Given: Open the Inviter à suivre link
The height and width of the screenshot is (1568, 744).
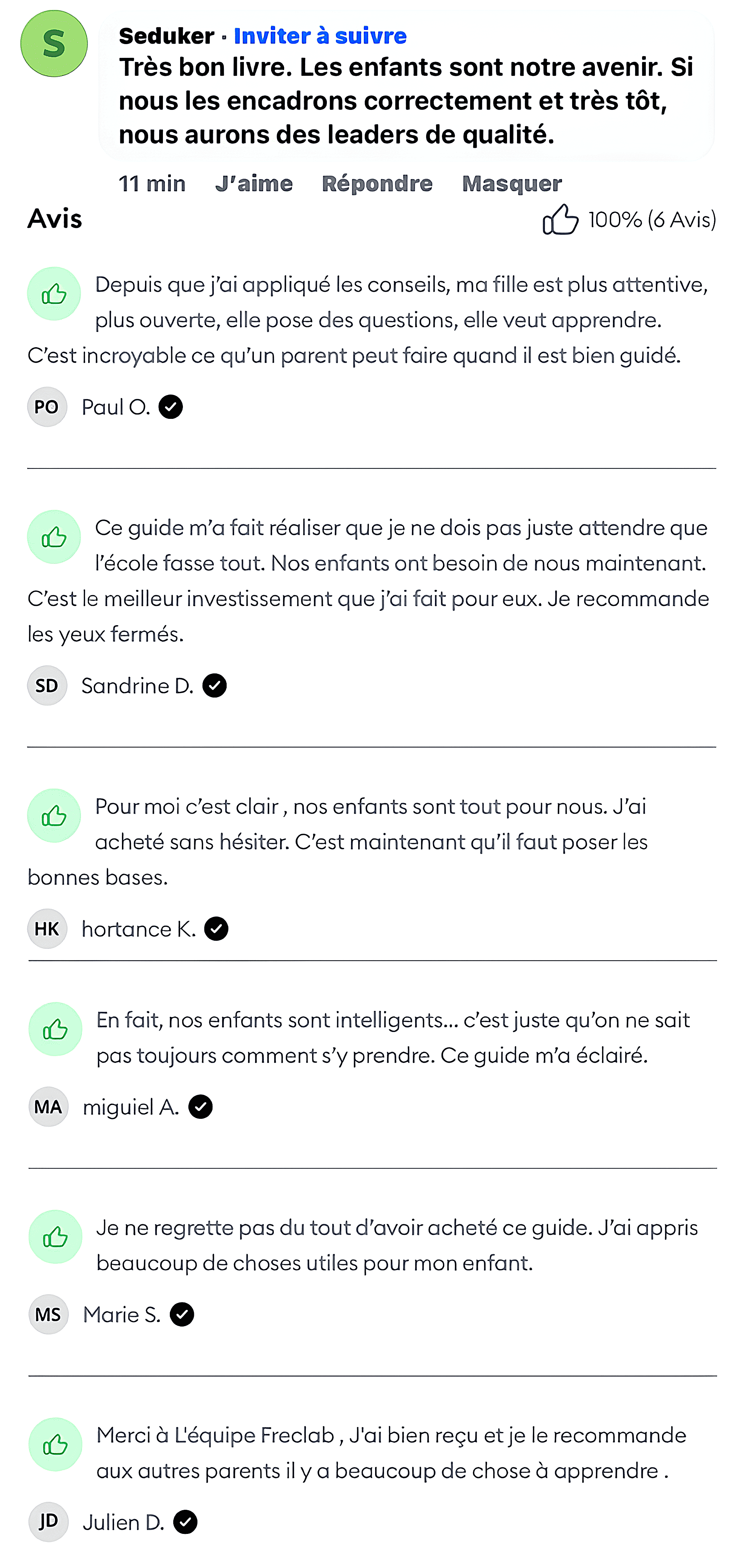Looking at the screenshot, I should tap(320, 36).
